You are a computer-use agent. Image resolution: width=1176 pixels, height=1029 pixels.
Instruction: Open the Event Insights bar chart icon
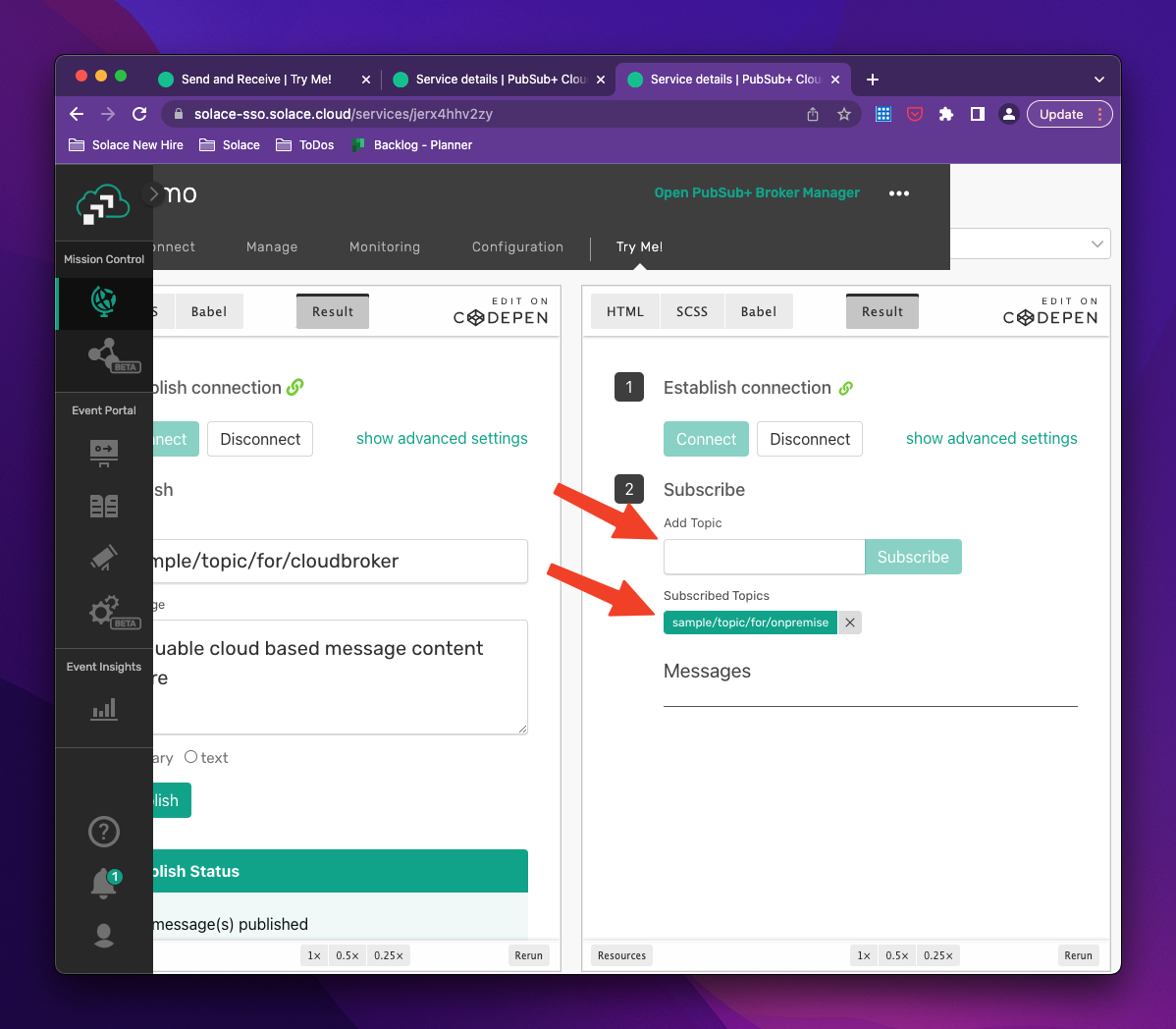[103, 709]
